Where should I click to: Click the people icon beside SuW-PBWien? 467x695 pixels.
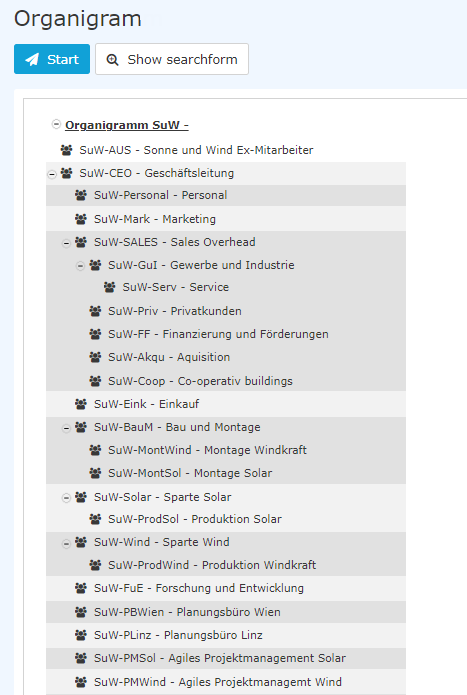click(x=81, y=612)
